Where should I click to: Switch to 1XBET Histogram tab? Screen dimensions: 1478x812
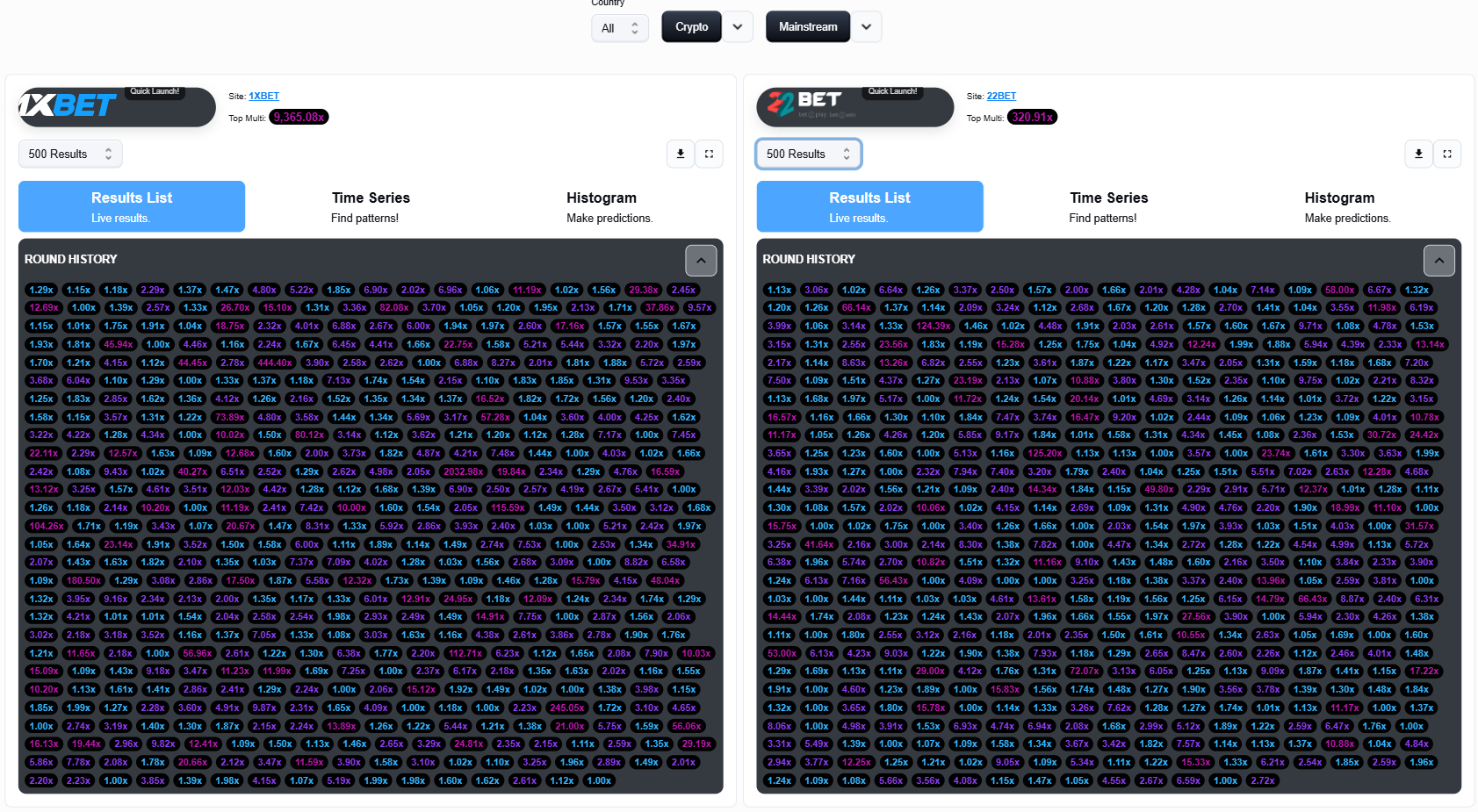click(609, 206)
